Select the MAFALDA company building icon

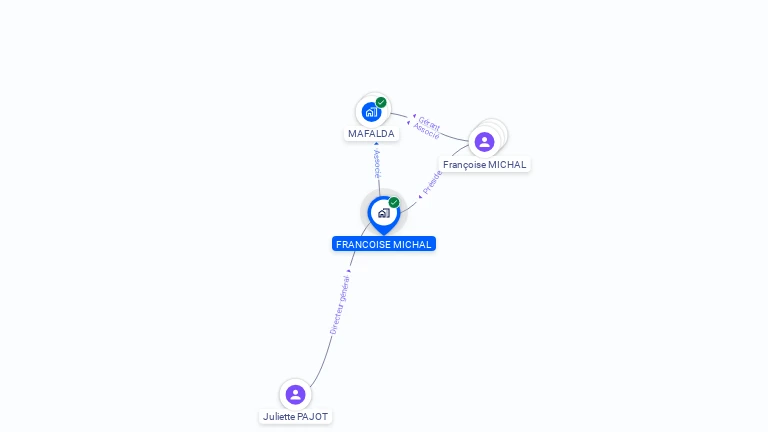point(371,112)
